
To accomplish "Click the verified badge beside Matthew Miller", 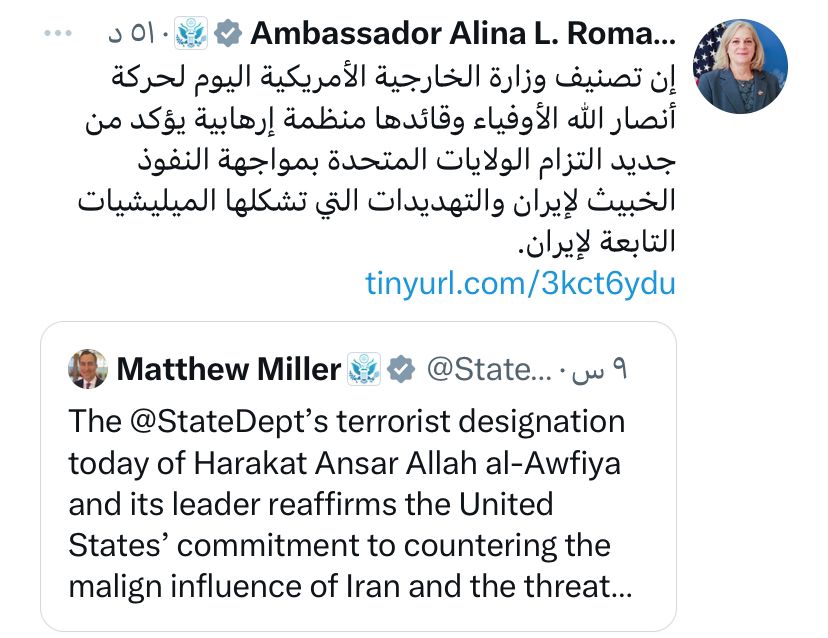I will click(401, 371).
